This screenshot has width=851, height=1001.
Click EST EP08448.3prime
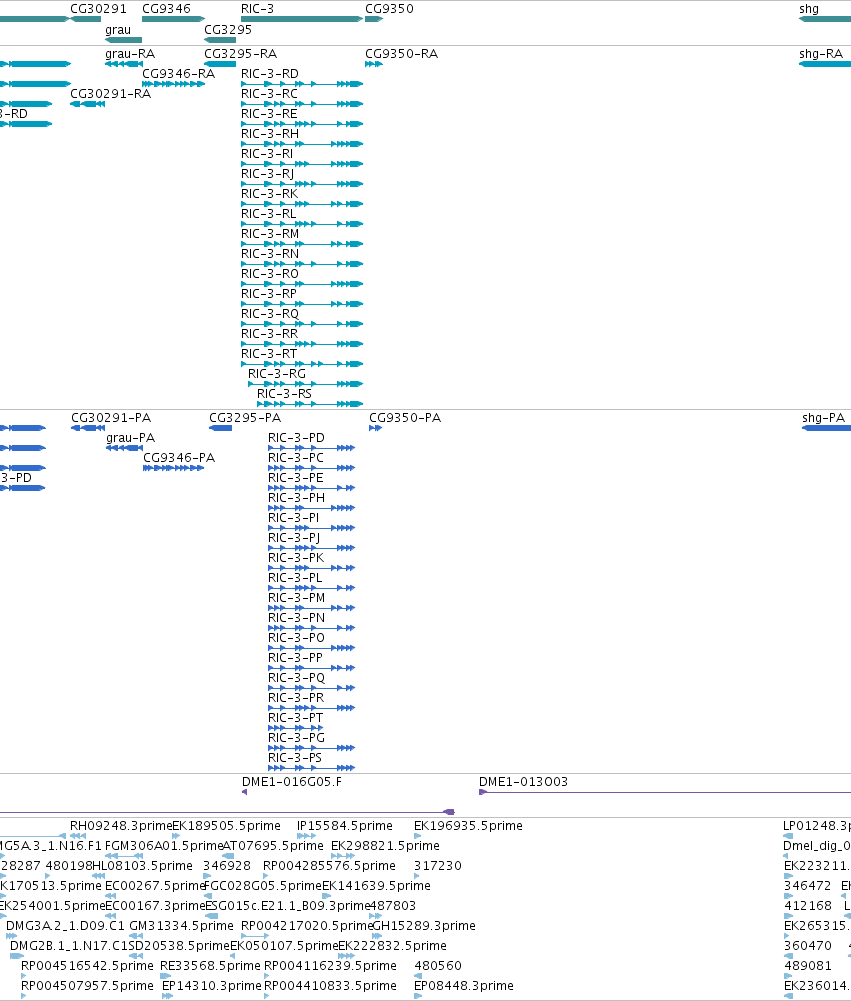418,996
